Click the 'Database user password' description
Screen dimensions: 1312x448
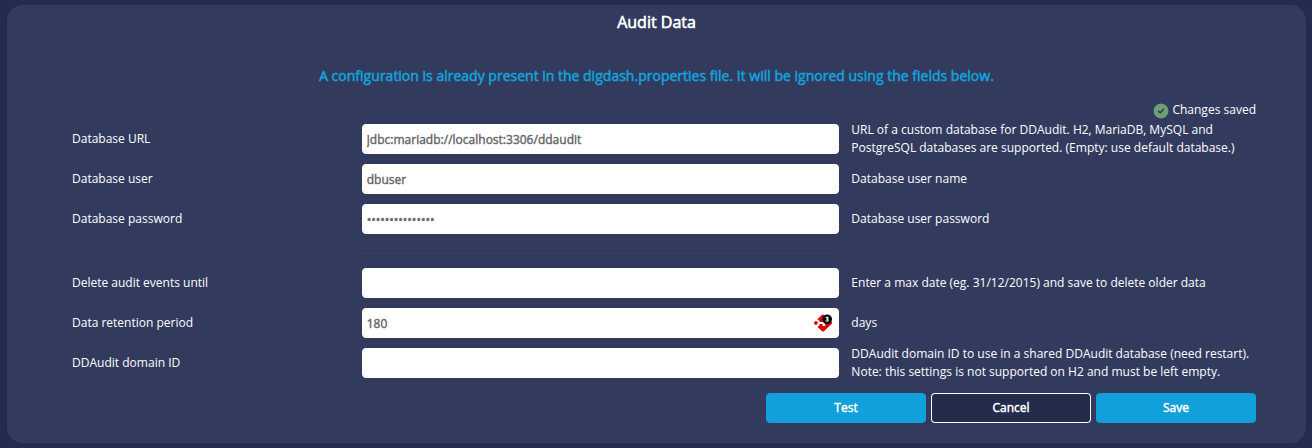[x=920, y=219]
